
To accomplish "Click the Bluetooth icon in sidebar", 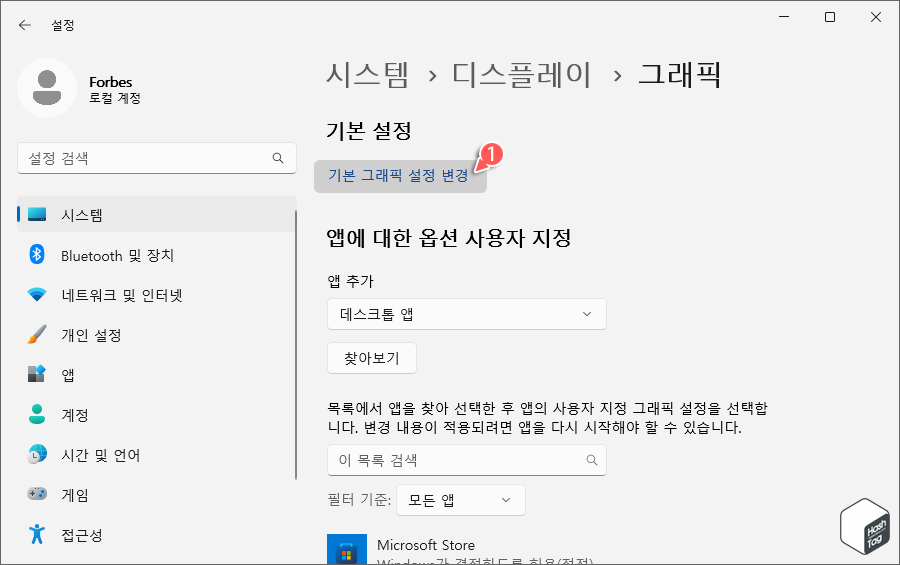I will [37, 254].
